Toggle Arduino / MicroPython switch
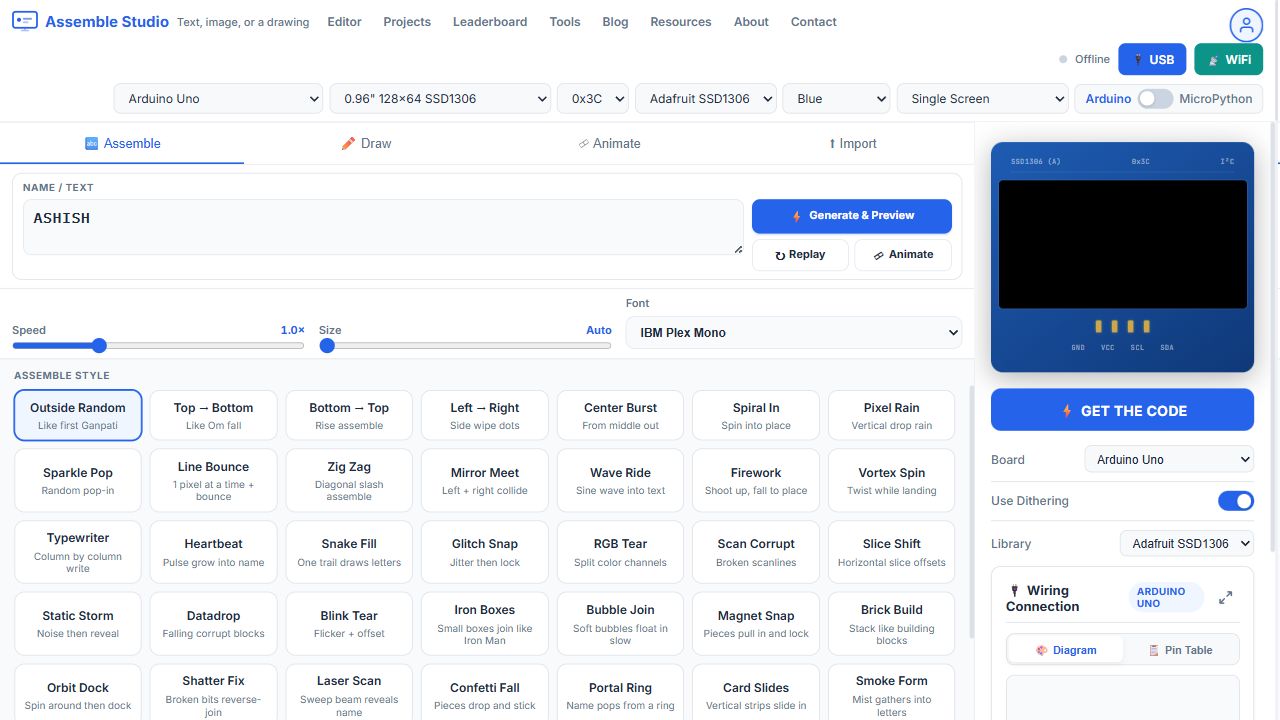1280x720 pixels. (x=1155, y=99)
